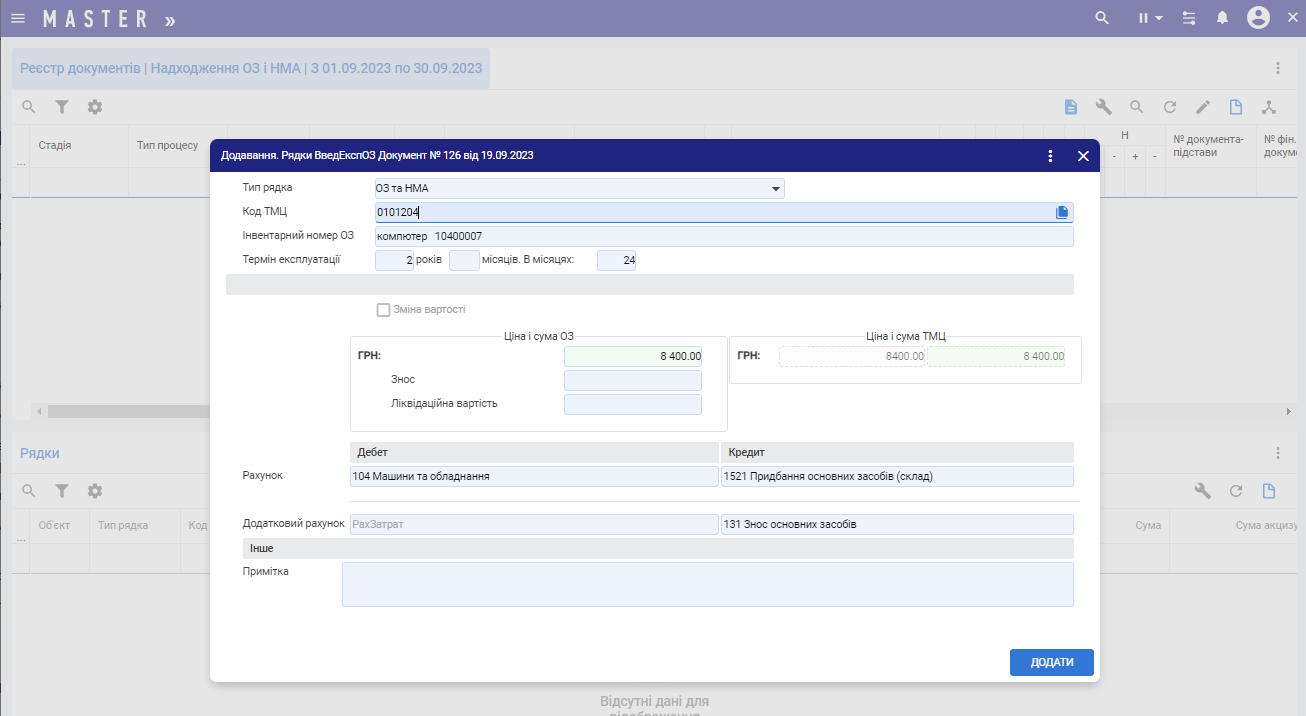
Task: Click the Інше section header
Action: [x=658, y=548]
